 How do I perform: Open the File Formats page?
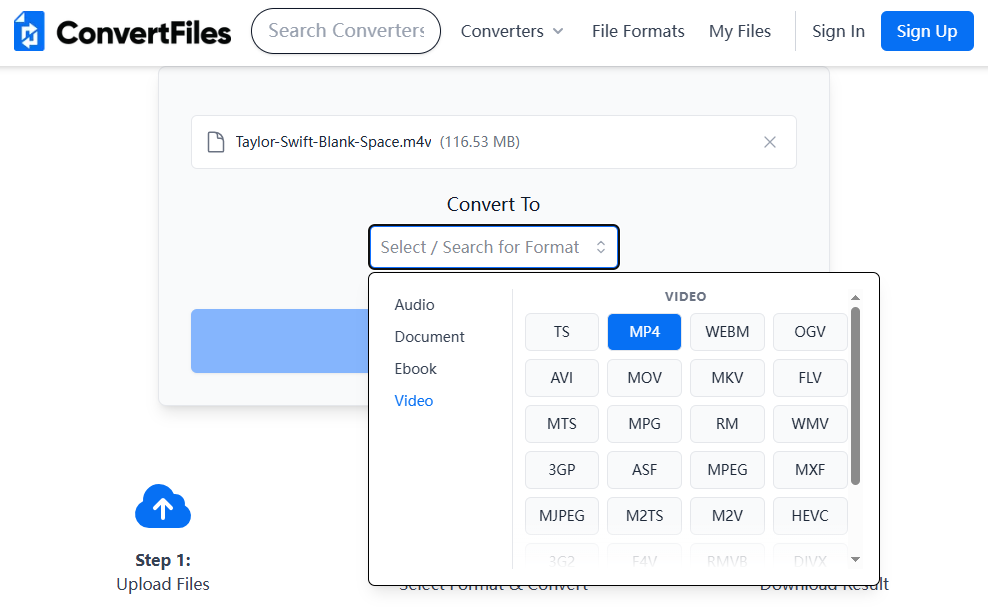(x=638, y=31)
